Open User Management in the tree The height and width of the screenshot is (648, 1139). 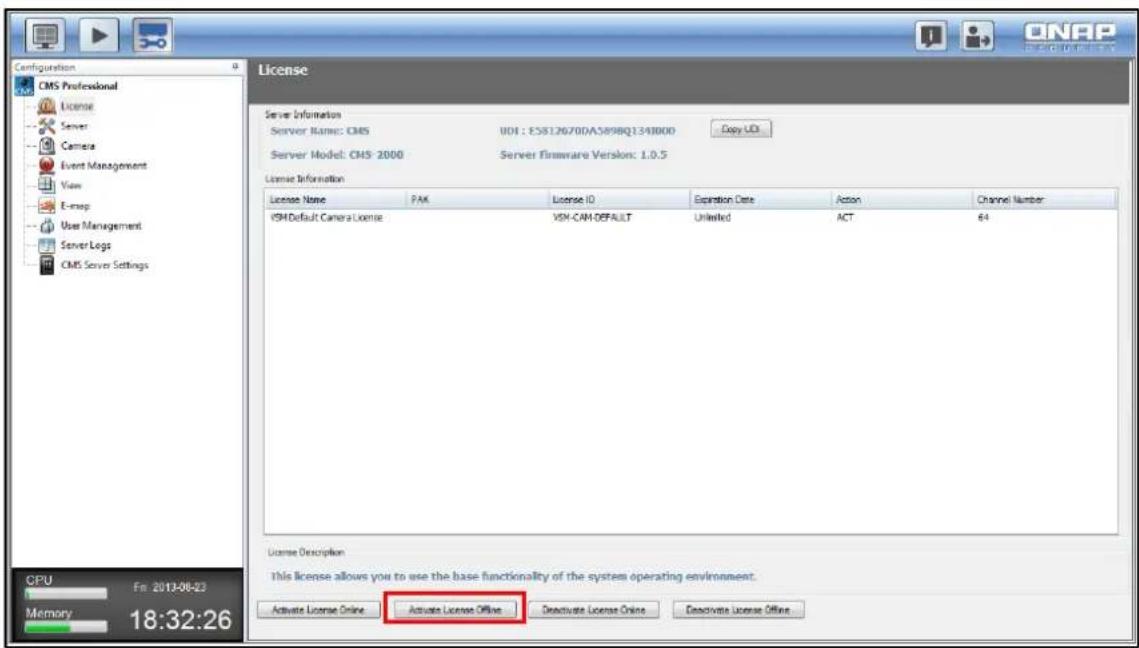pyautogui.click(x=101, y=225)
